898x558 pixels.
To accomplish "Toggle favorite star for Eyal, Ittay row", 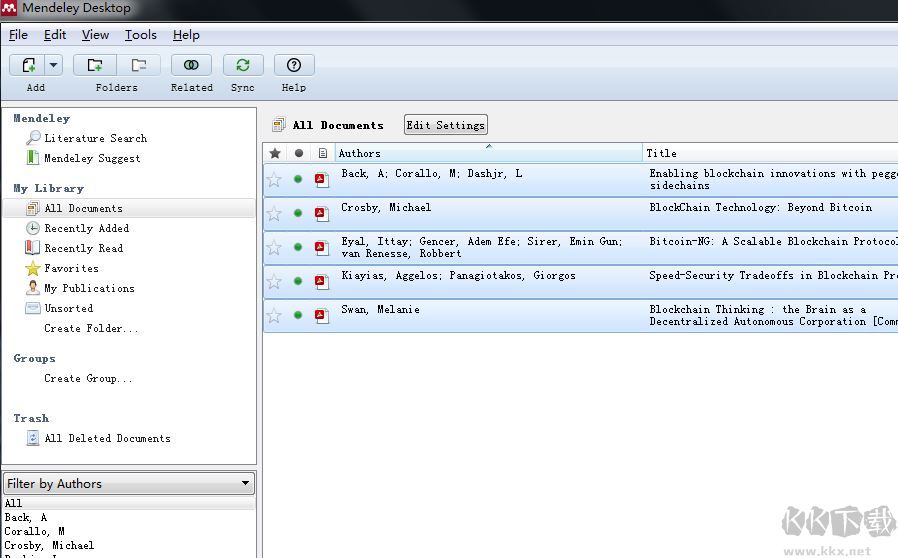I will pyautogui.click(x=274, y=247).
